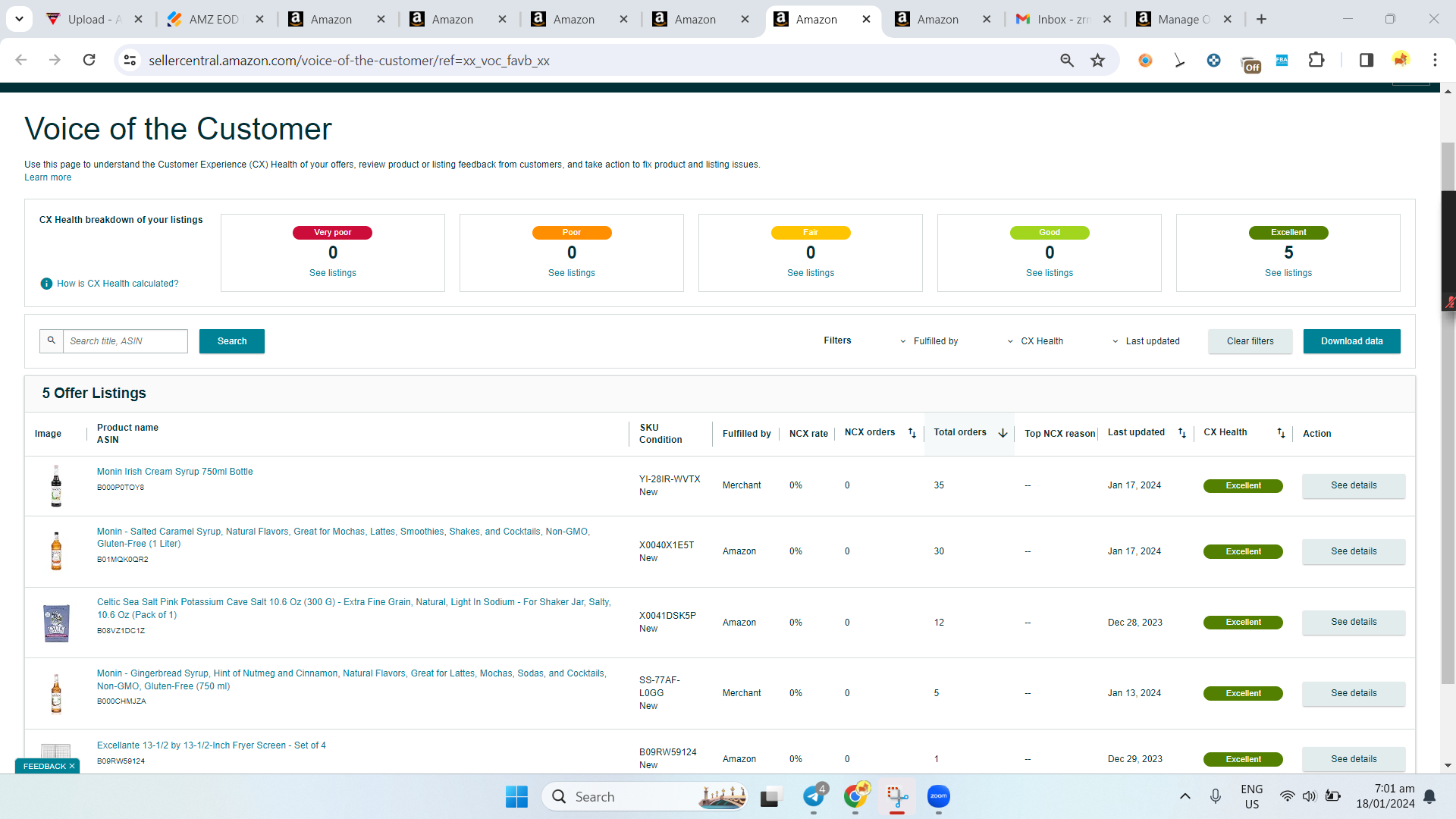Viewport: 1456px width, 819px height.
Task: Open notifications bell in taskbar
Action: (x=1429, y=796)
